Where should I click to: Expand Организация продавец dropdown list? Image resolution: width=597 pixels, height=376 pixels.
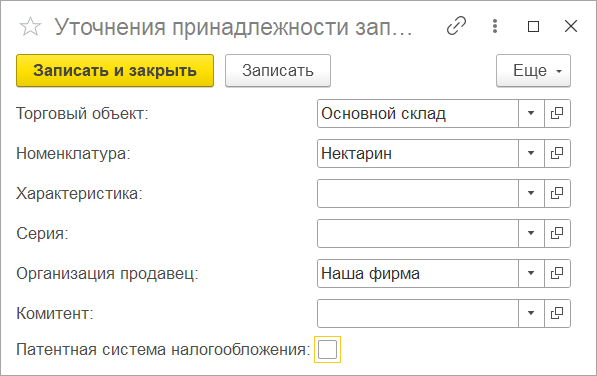[x=531, y=273]
